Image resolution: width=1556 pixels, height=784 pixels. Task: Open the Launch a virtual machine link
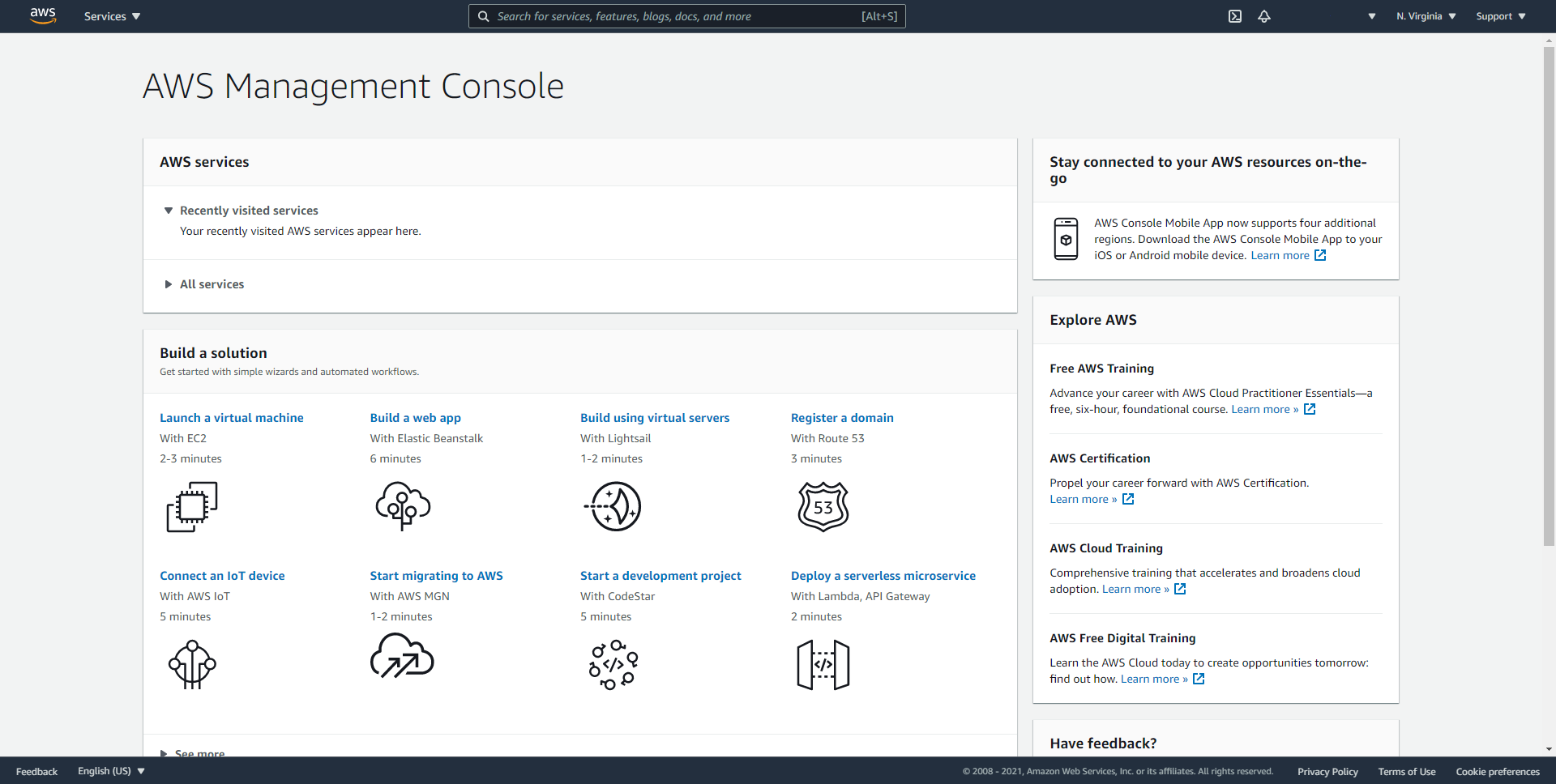click(231, 418)
